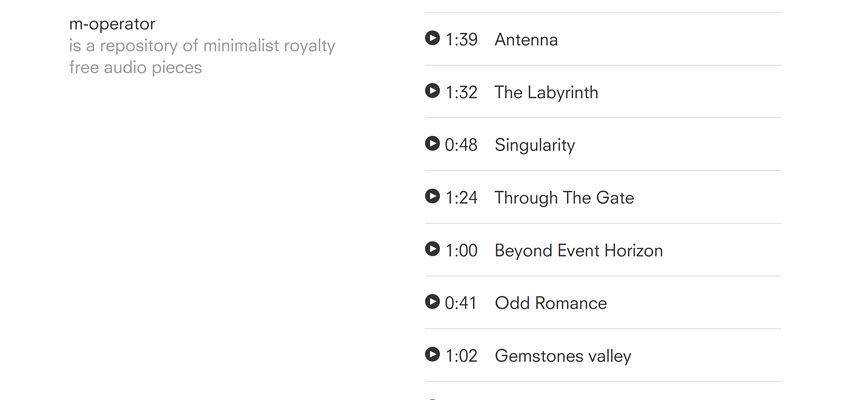Click play icon for Beyond Event Horizon
This screenshot has height=400, width=850.
(432, 249)
